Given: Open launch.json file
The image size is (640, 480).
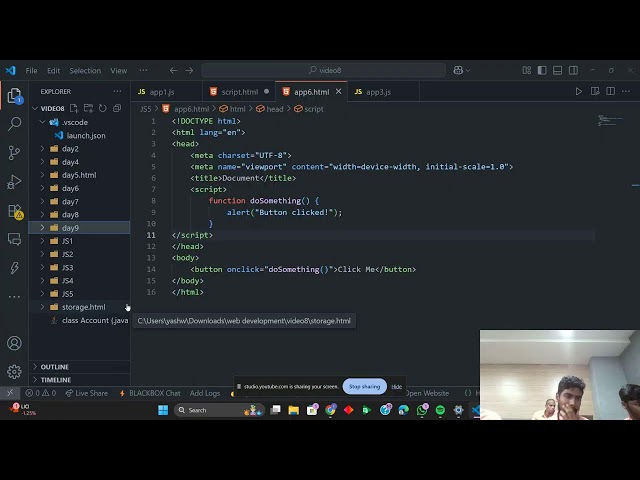Looking at the screenshot, I should click(x=86, y=136).
